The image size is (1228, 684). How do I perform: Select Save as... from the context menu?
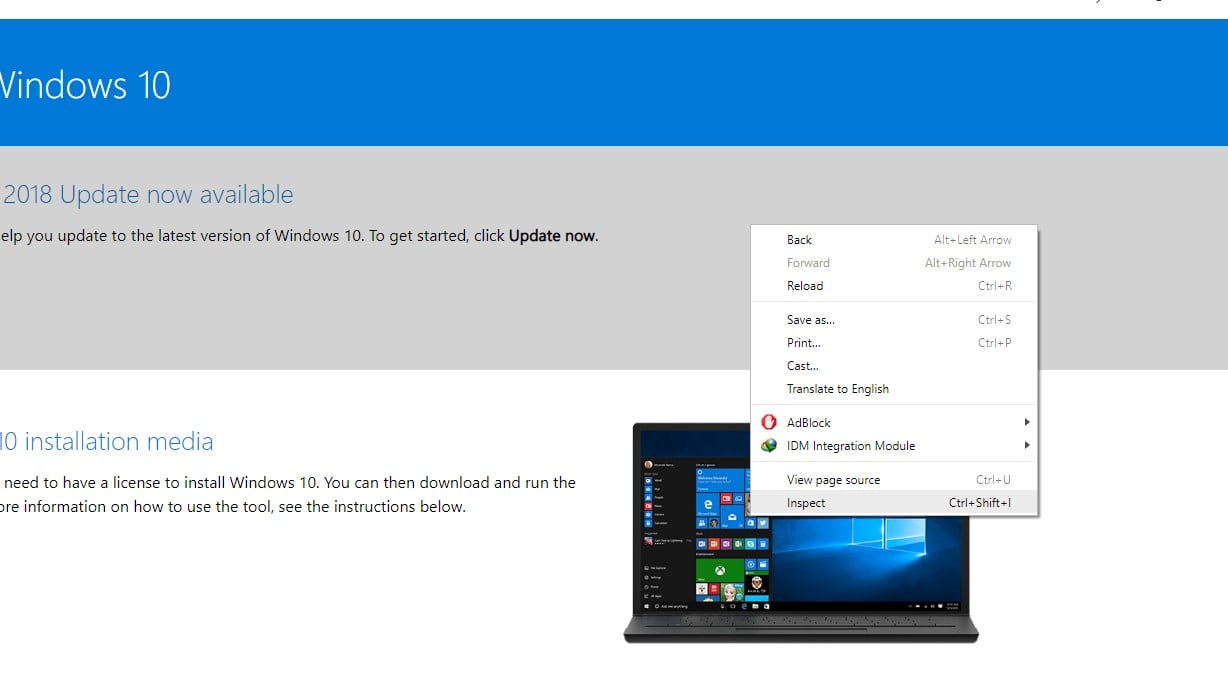click(894, 320)
